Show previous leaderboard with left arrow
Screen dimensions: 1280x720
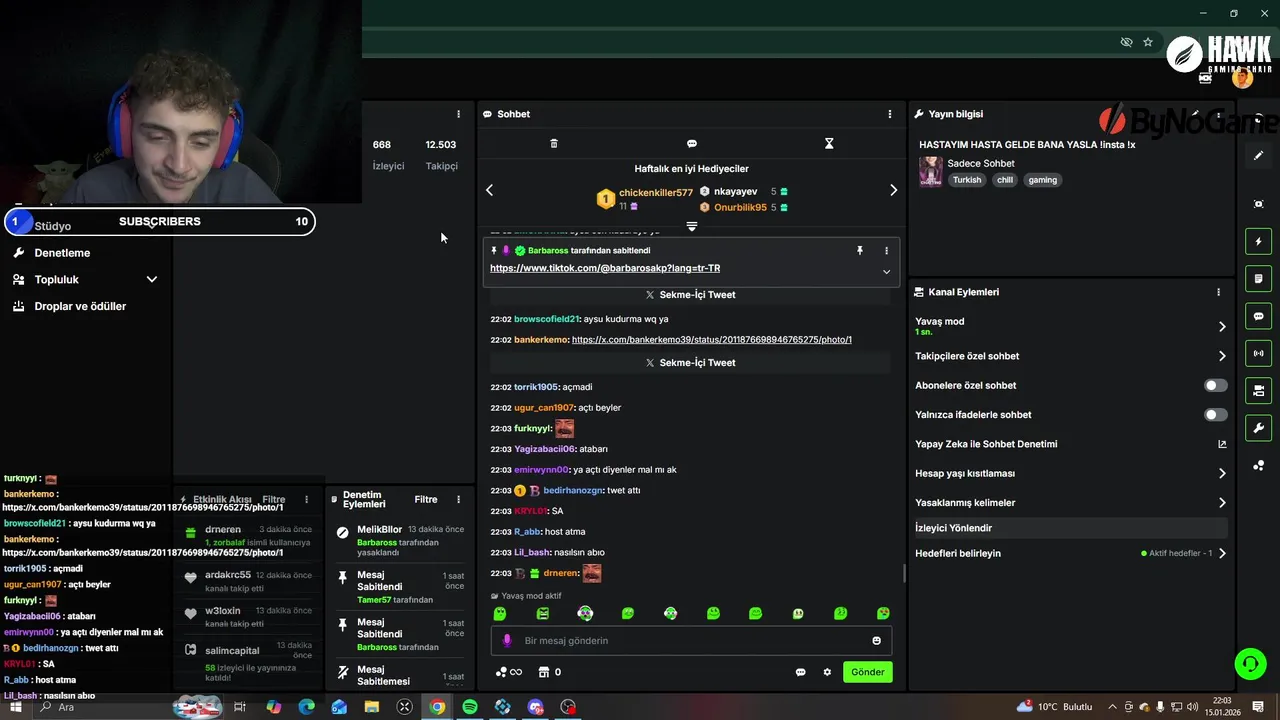(x=489, y=190)
